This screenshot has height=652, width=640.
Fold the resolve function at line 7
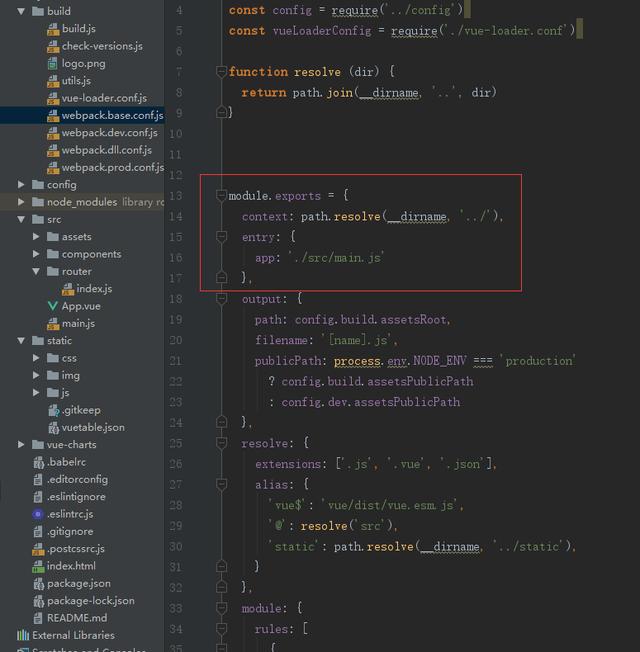coord(221,72)
